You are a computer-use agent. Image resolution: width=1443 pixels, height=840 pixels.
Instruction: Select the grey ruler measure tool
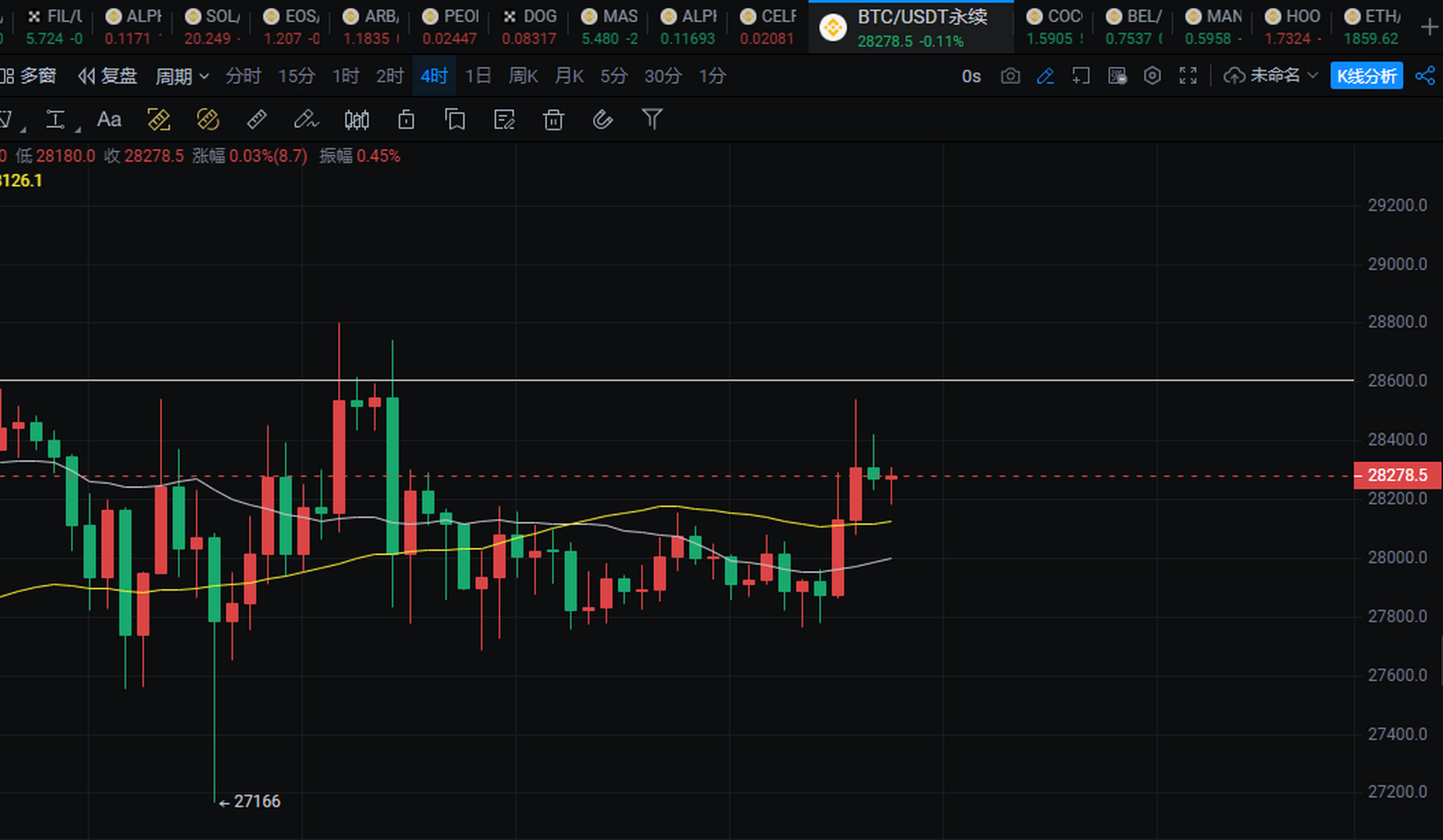point(257,120)
